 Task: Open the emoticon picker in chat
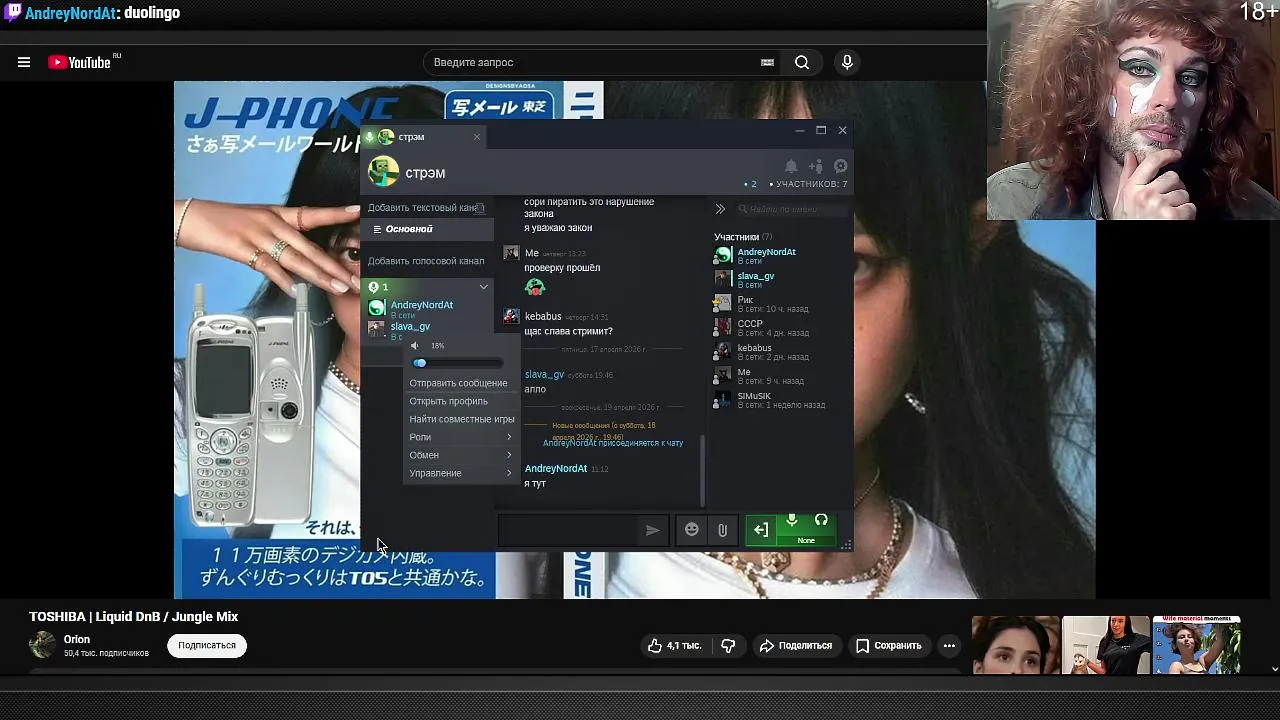(x=692, y=530)
